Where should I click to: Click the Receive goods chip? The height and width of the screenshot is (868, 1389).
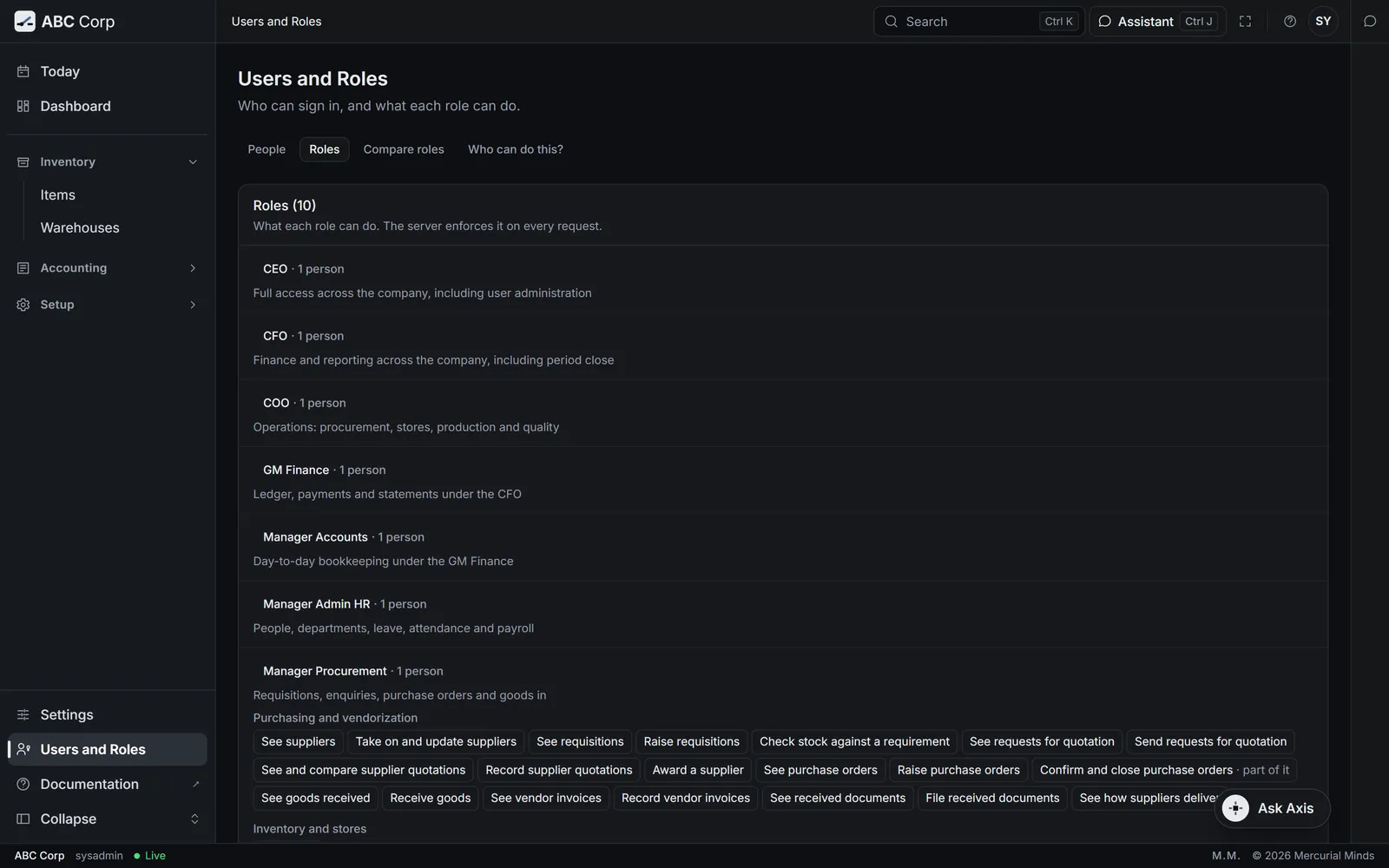coord(431,798)
